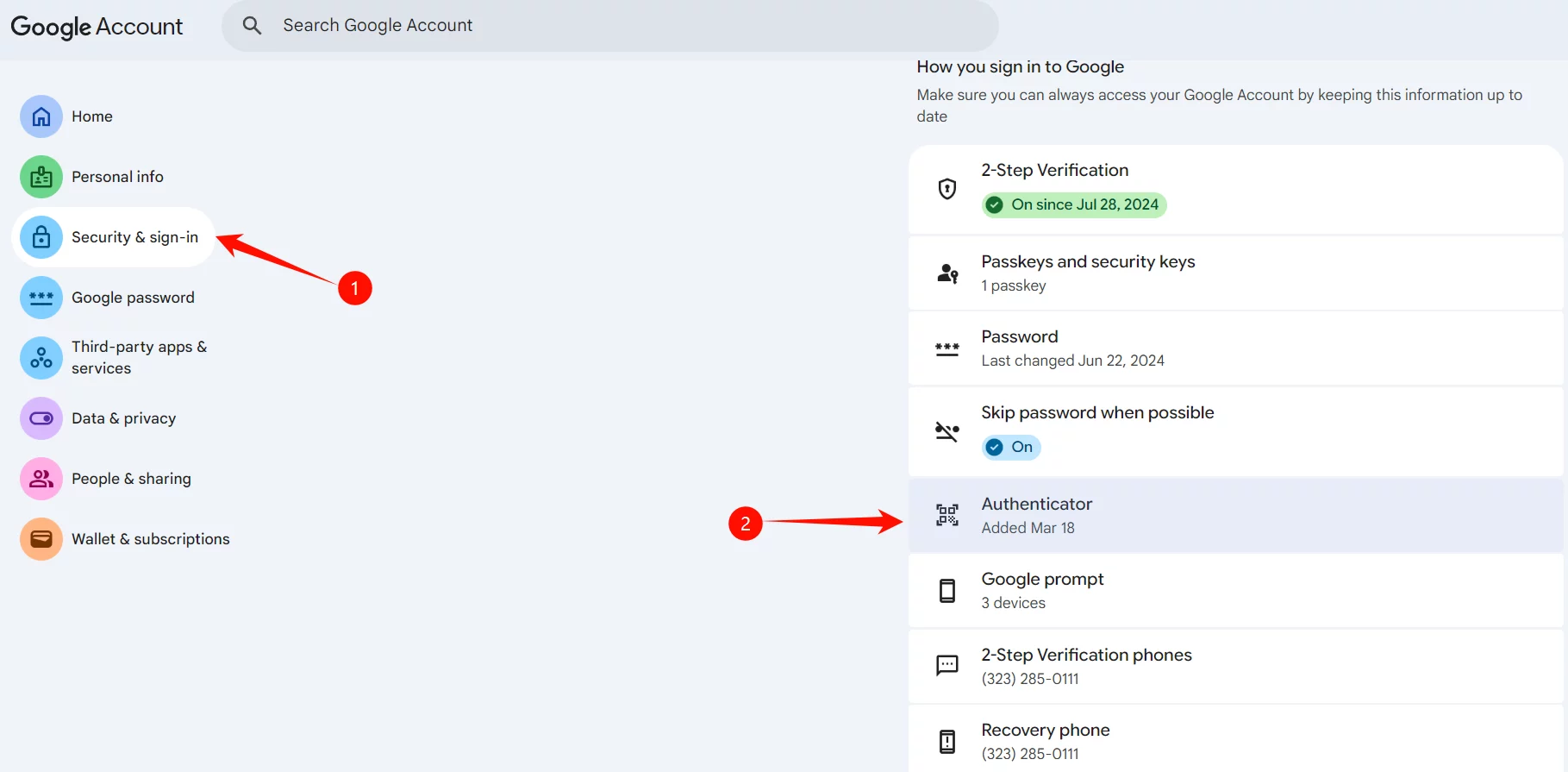Click the Home sidebar icon
The height and width of the screenshot is (772, 1568).
[x=41, y=116]
